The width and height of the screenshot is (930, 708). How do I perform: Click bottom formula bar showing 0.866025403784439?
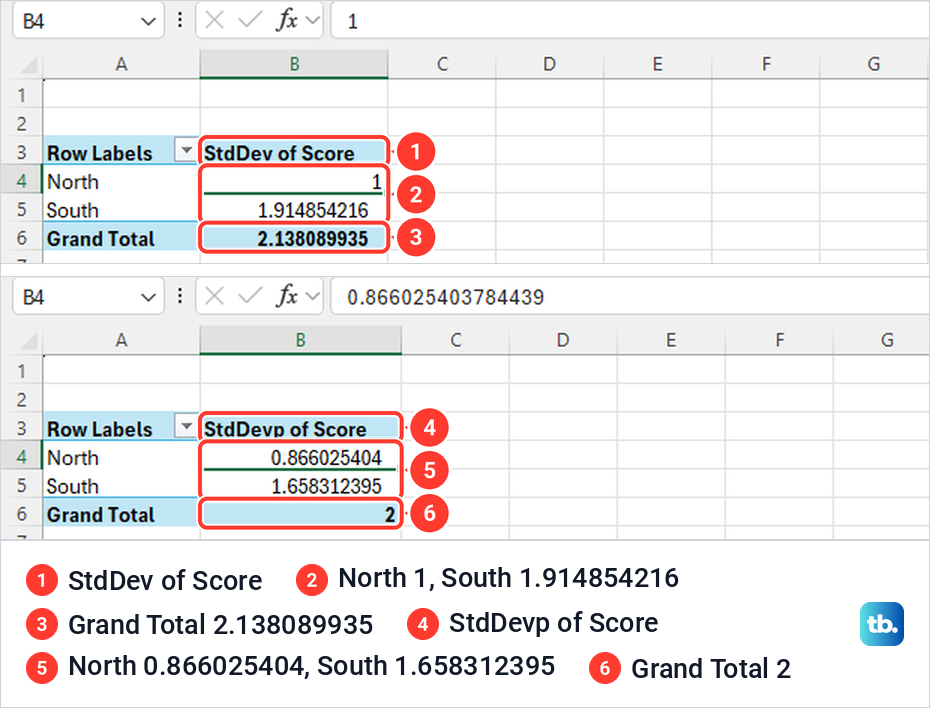point(630,296)
